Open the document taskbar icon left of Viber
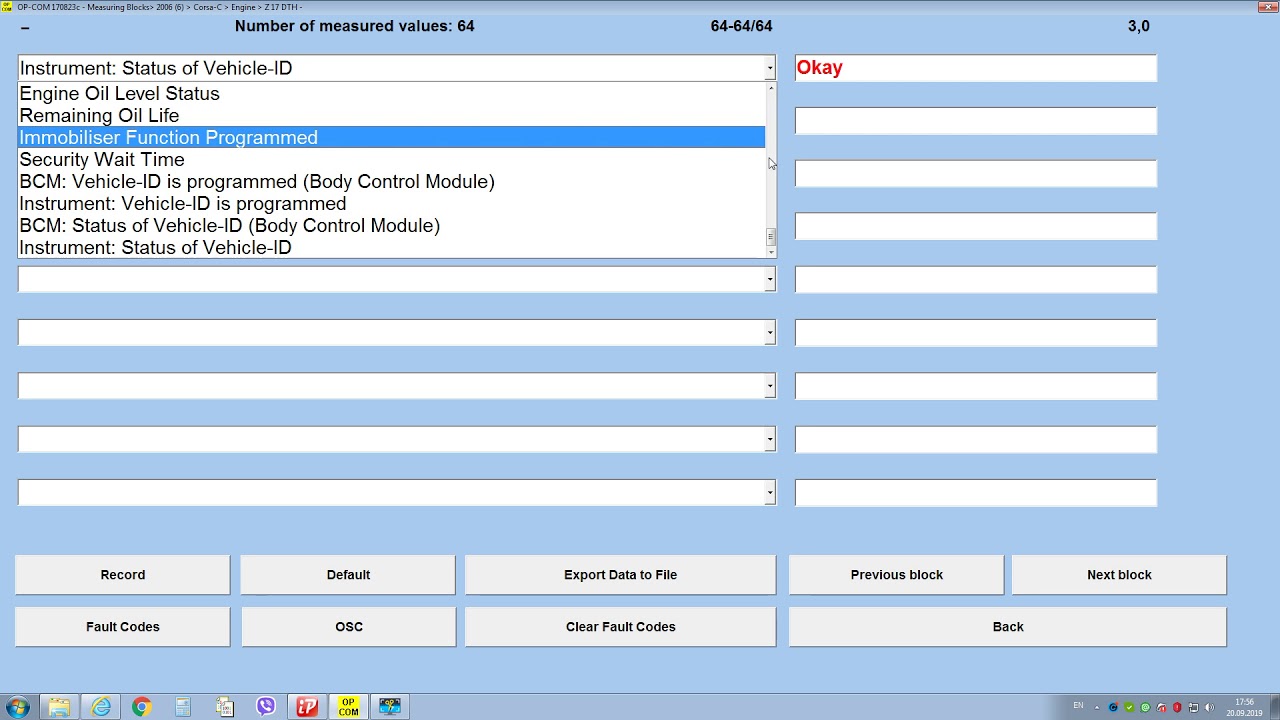Screen dimensions: 1280x720 [224, 707]
